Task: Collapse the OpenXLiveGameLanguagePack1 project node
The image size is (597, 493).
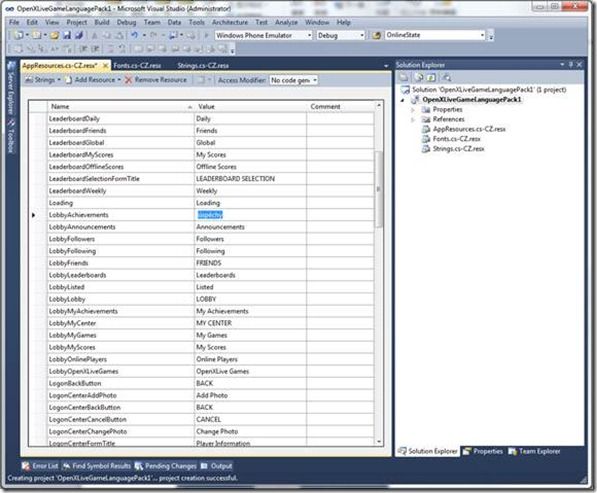Action: coord(403,100)
